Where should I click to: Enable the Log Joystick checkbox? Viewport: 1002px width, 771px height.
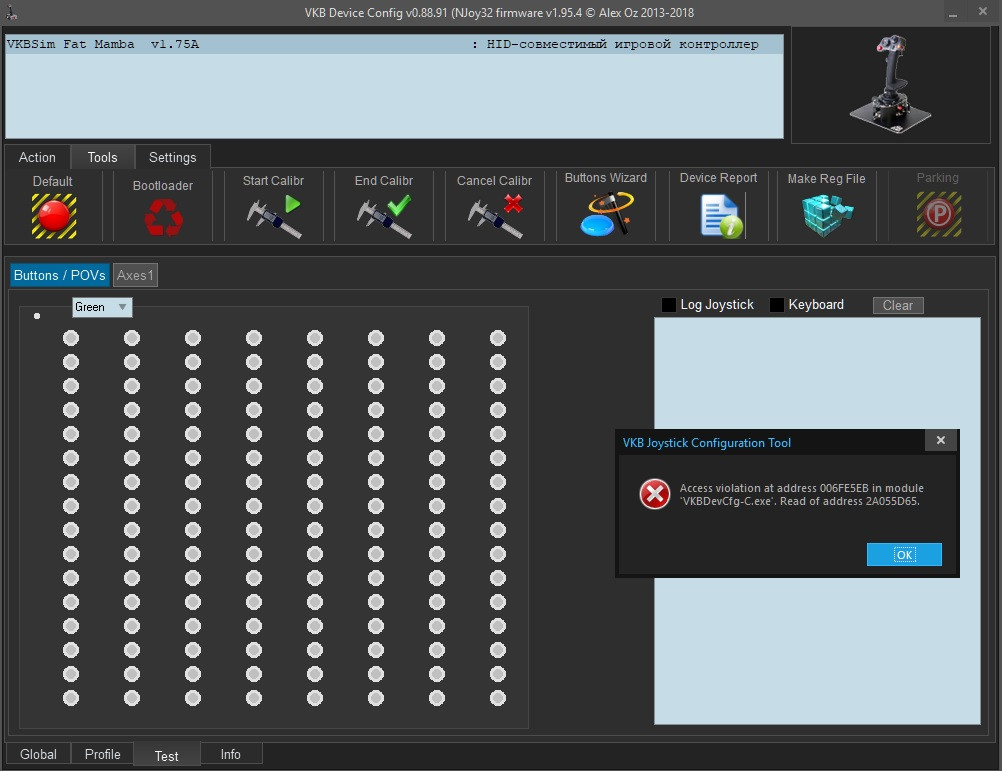click(669, 305)
